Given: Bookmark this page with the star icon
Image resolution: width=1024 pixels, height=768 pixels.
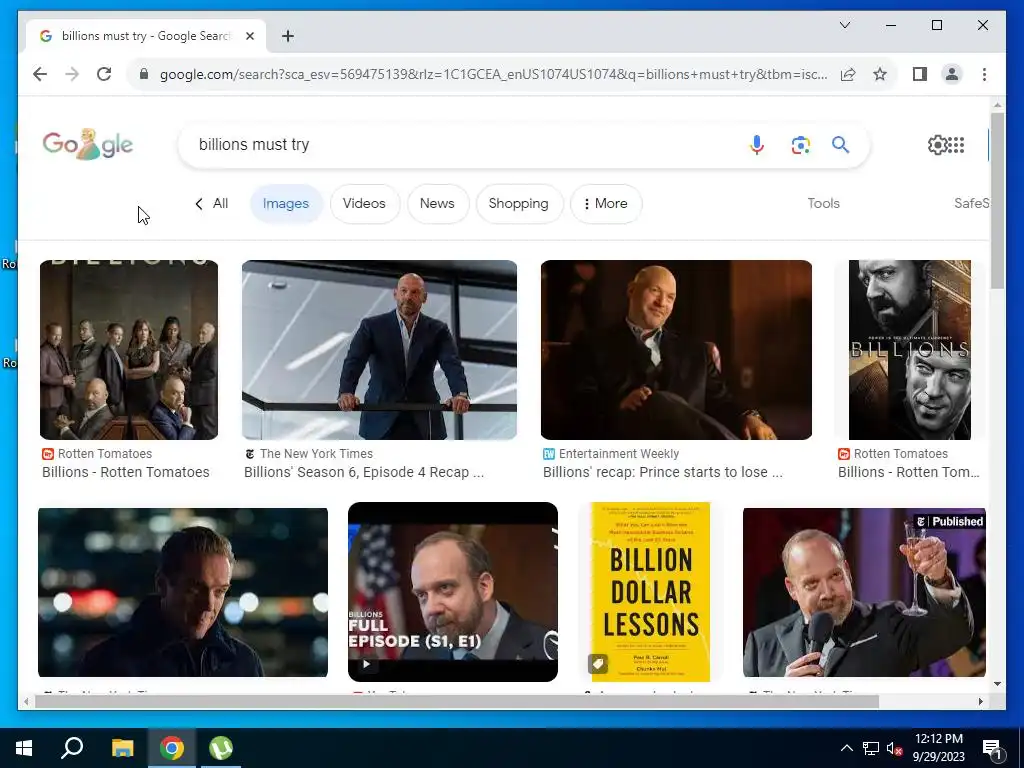Looking at the screenshot, I should pos(880,74).
